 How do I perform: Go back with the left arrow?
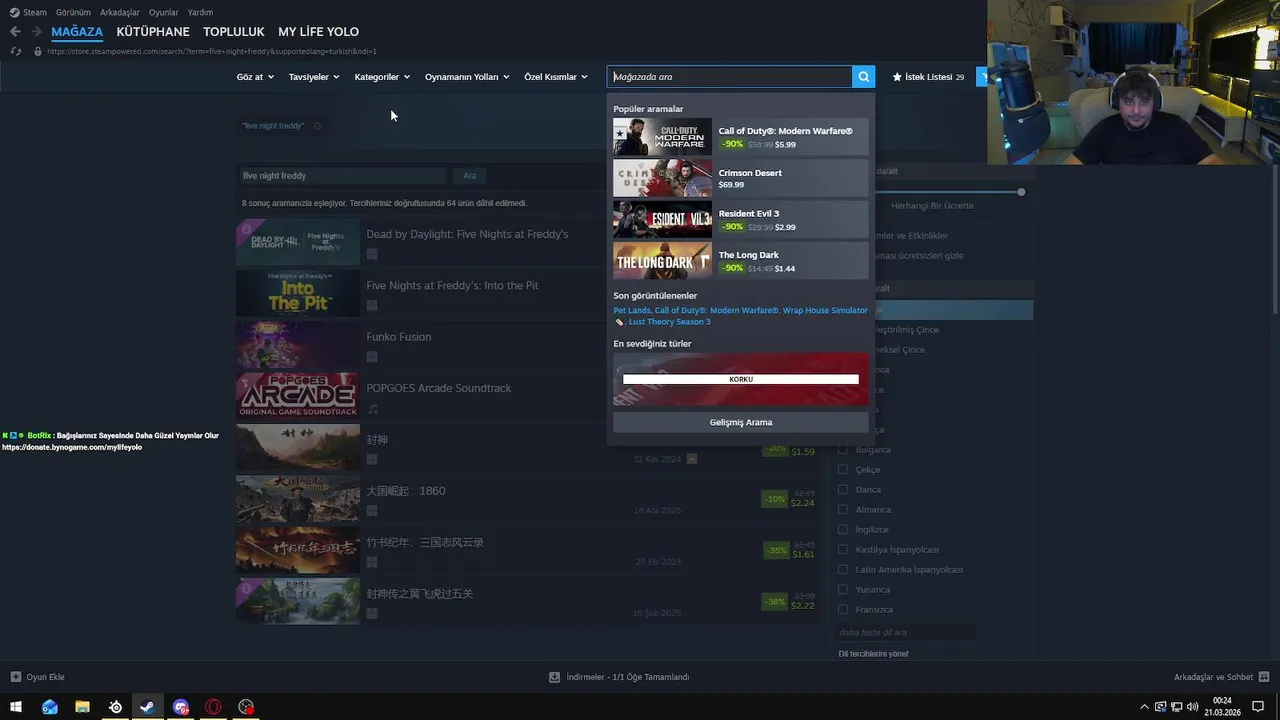15,31
